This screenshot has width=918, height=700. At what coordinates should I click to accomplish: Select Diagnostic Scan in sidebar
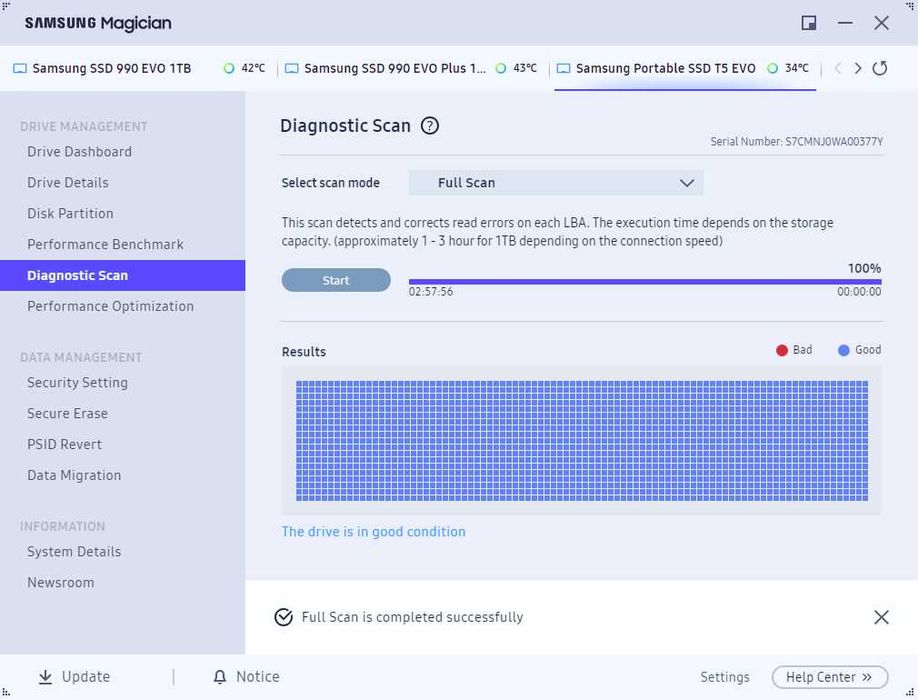pyautogui.click(x=122, y=276)
